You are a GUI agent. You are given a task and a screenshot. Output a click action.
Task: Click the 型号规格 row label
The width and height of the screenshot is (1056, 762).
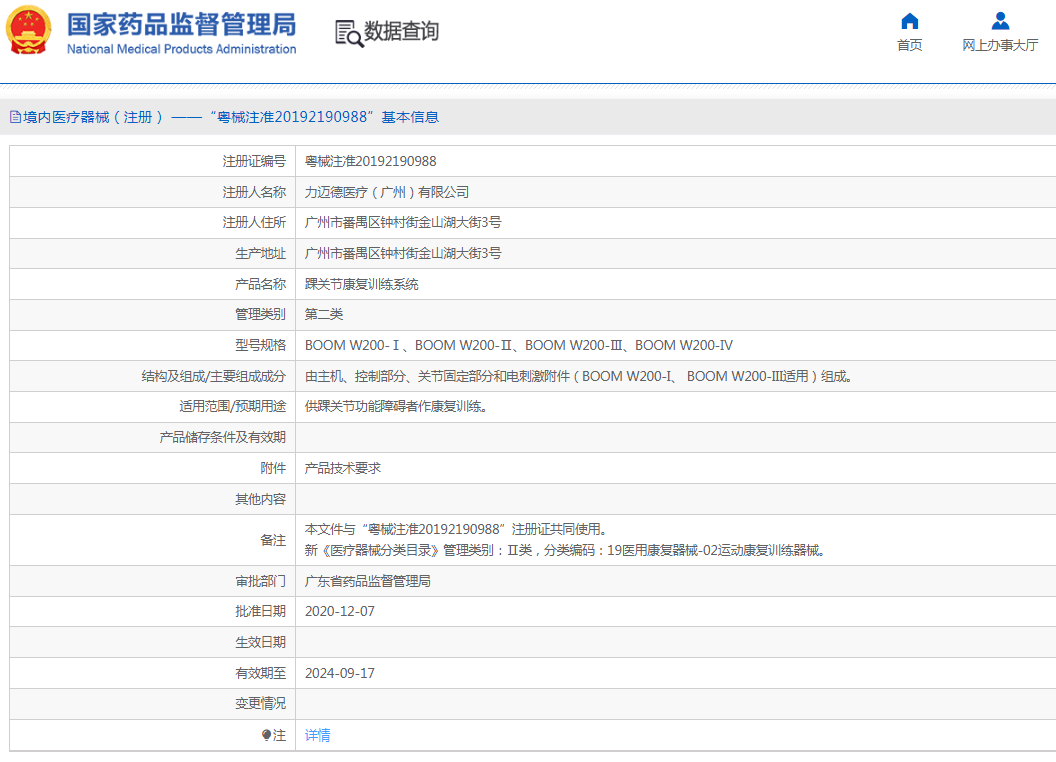[260, 346]
